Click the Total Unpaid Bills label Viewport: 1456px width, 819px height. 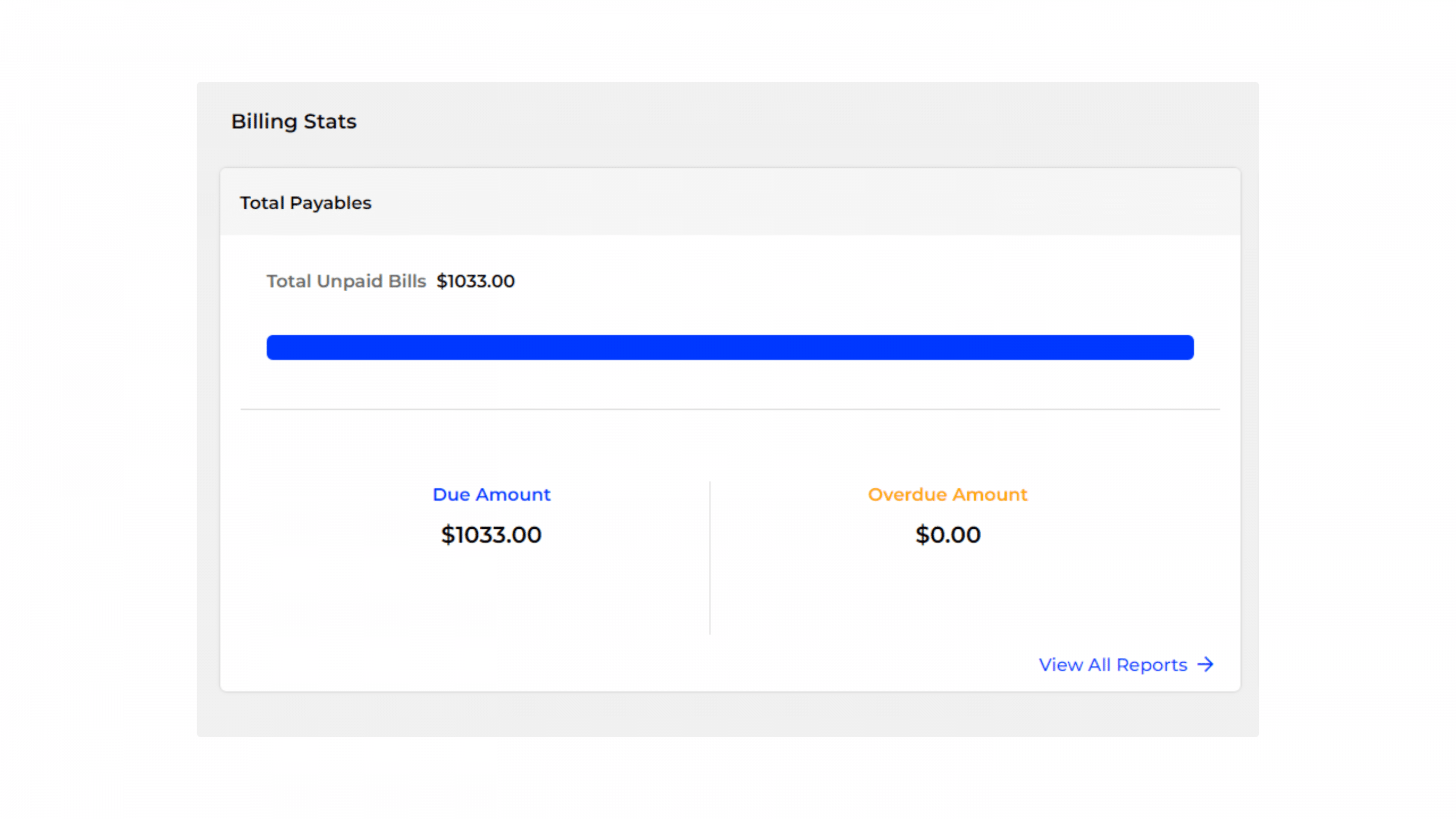[x=346, y=281]
